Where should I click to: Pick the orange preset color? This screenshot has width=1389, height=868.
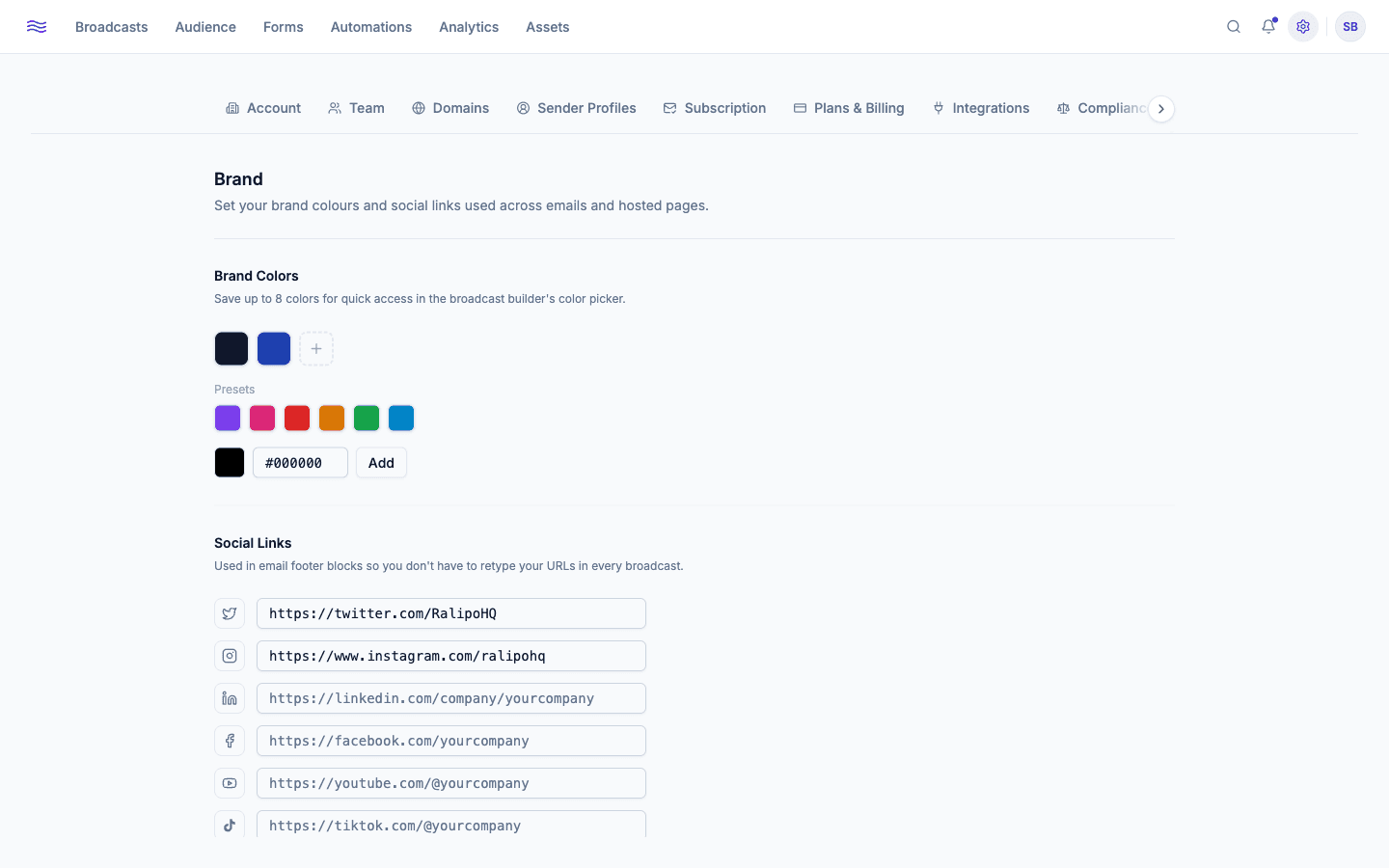click(x=332, y=418)
